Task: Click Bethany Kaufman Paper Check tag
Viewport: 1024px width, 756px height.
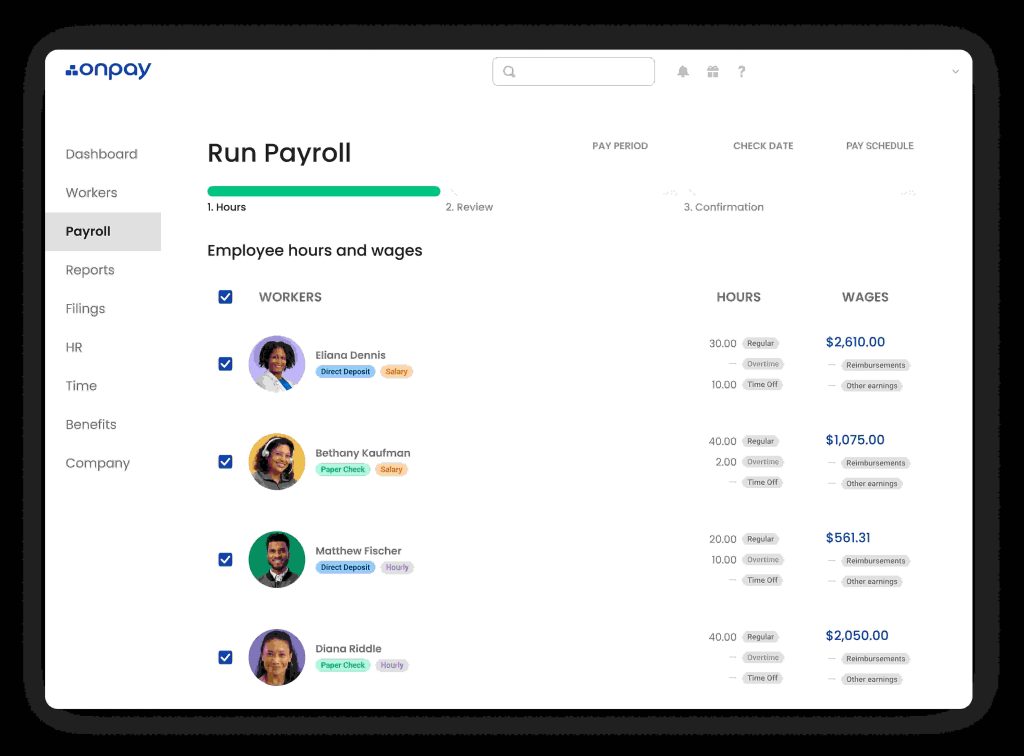Action: 343,469
